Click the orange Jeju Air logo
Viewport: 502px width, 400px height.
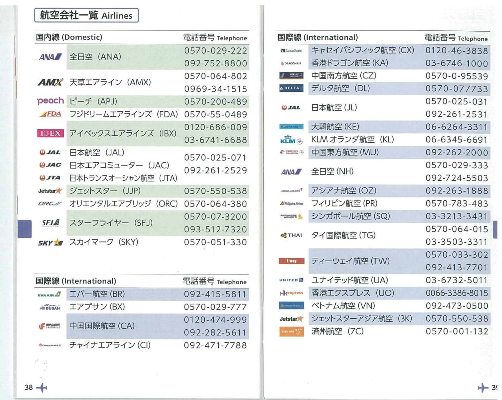click(x=292, y=332)
